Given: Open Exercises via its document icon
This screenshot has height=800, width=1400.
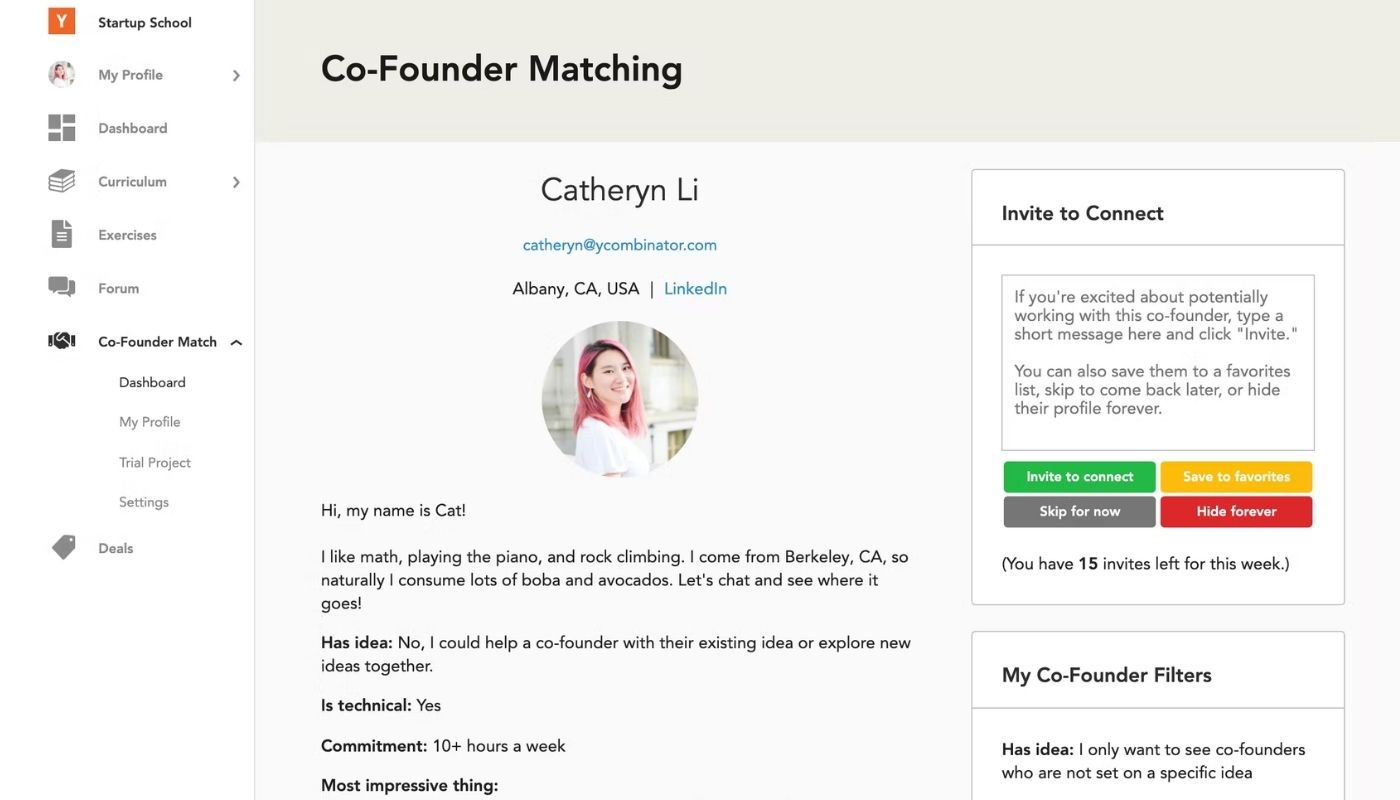Looking at the screenshot, I should pos(61,234).
